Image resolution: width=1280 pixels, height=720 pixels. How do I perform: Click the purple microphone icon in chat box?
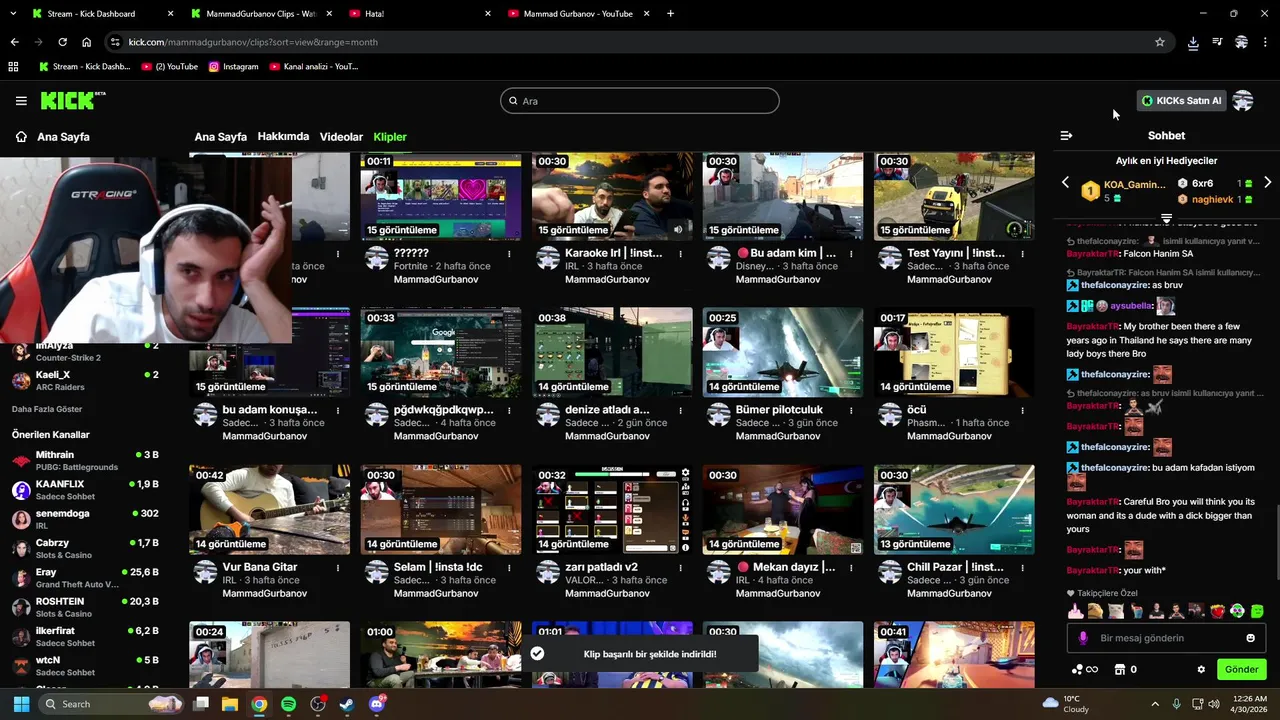(1083, 638)
